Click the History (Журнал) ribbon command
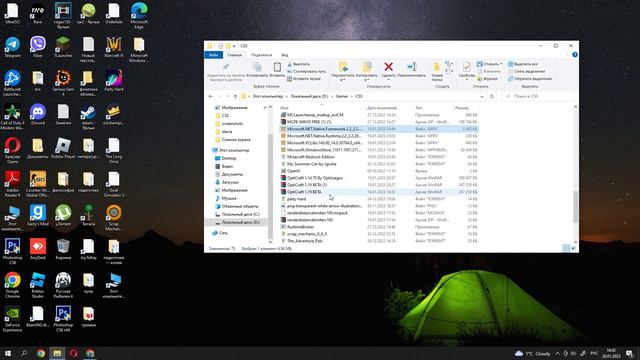This screenshot has height=360, width=640. (488, 79)
